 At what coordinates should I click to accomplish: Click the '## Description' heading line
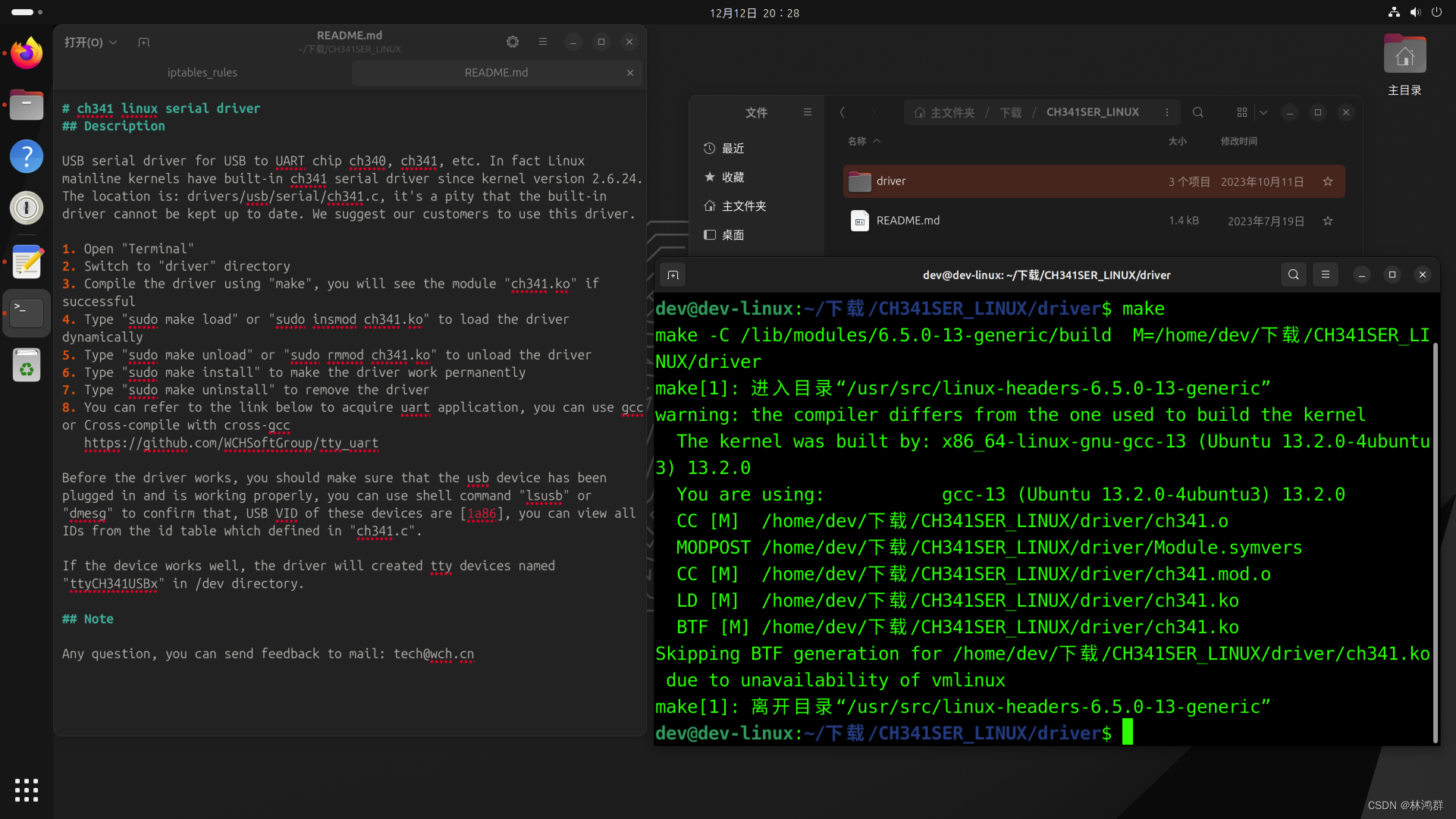[114, 126]
